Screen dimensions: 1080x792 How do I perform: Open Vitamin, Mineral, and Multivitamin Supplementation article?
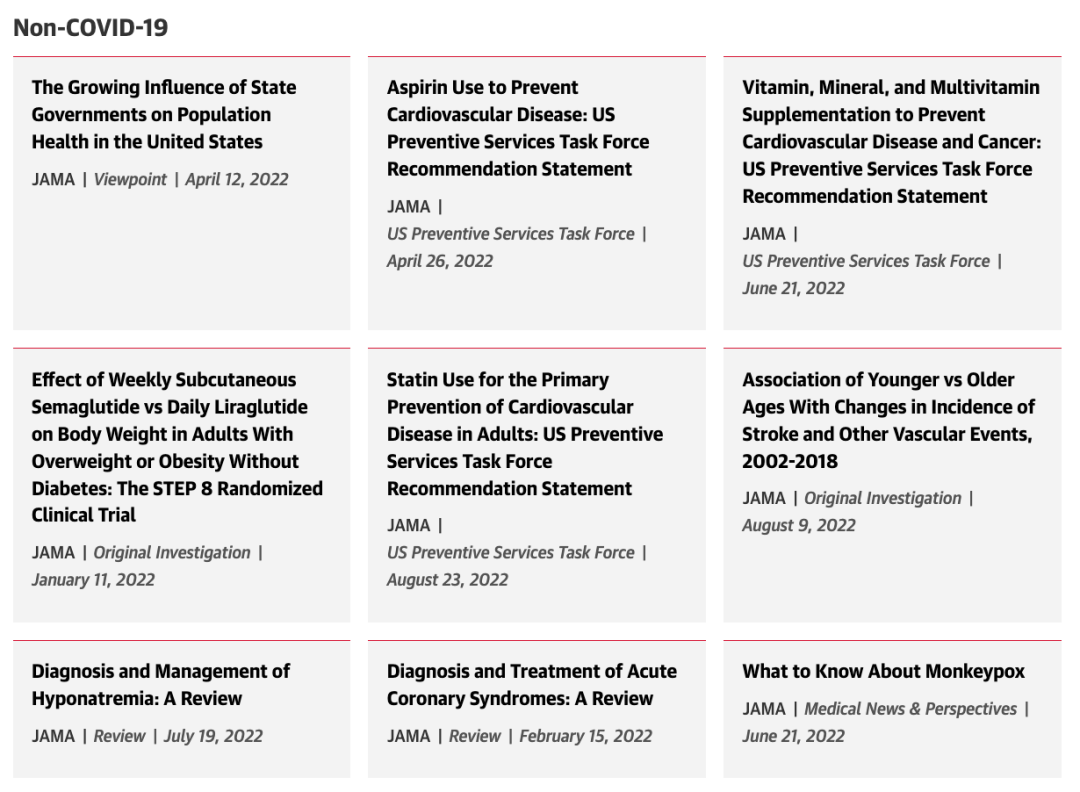(x=891, y=142)
